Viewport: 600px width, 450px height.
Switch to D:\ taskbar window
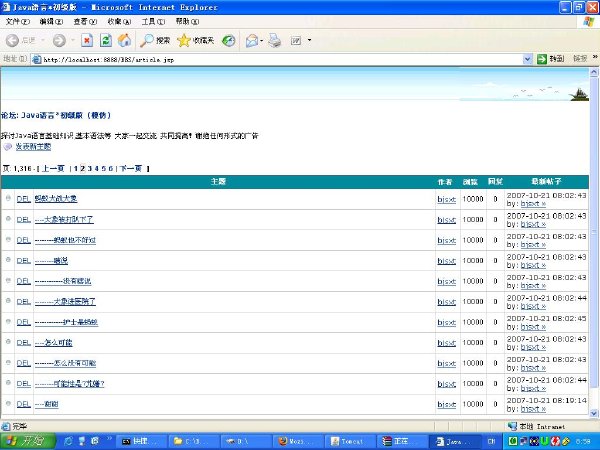246,441
